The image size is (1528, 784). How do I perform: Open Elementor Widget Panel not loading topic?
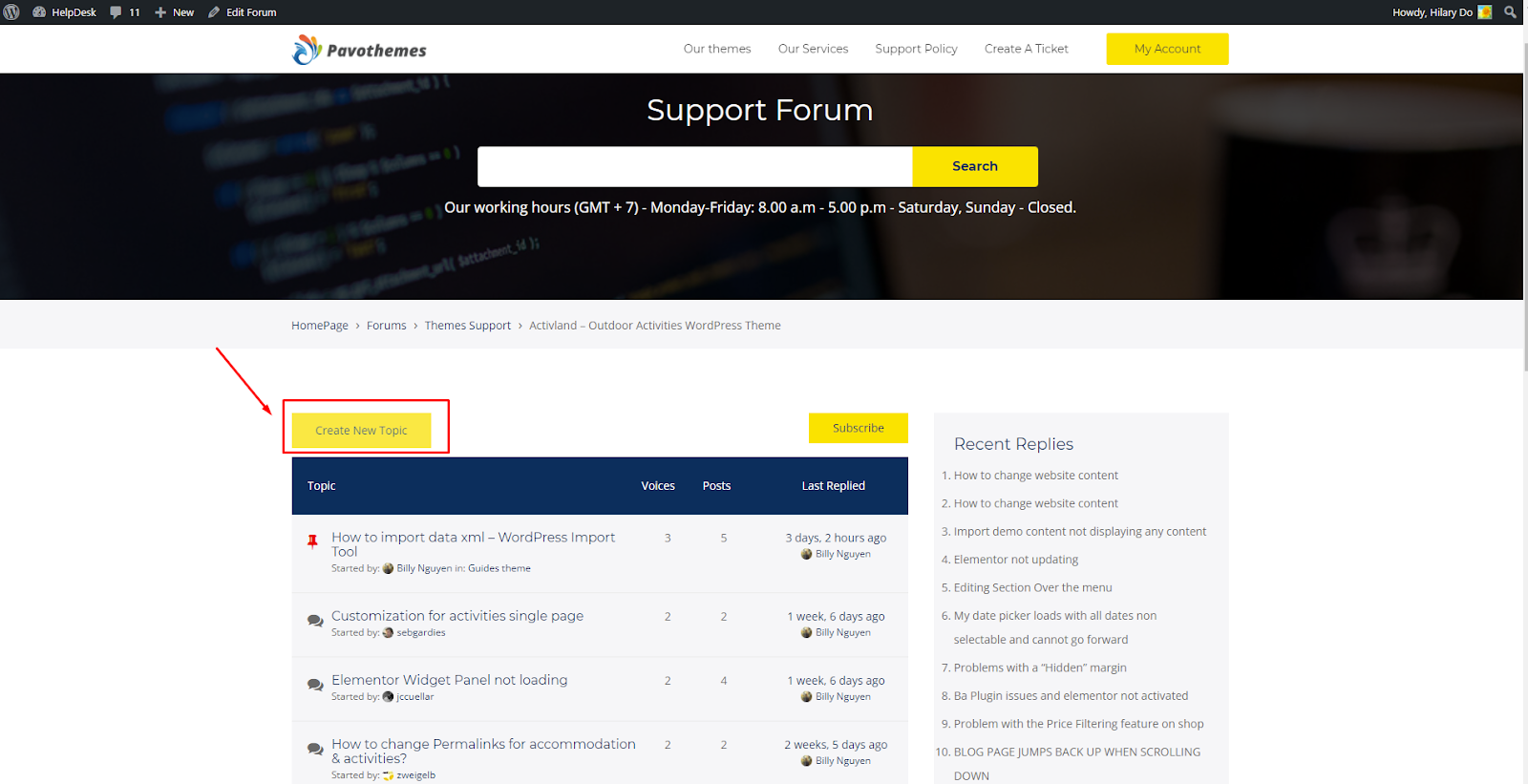(450, 680)
